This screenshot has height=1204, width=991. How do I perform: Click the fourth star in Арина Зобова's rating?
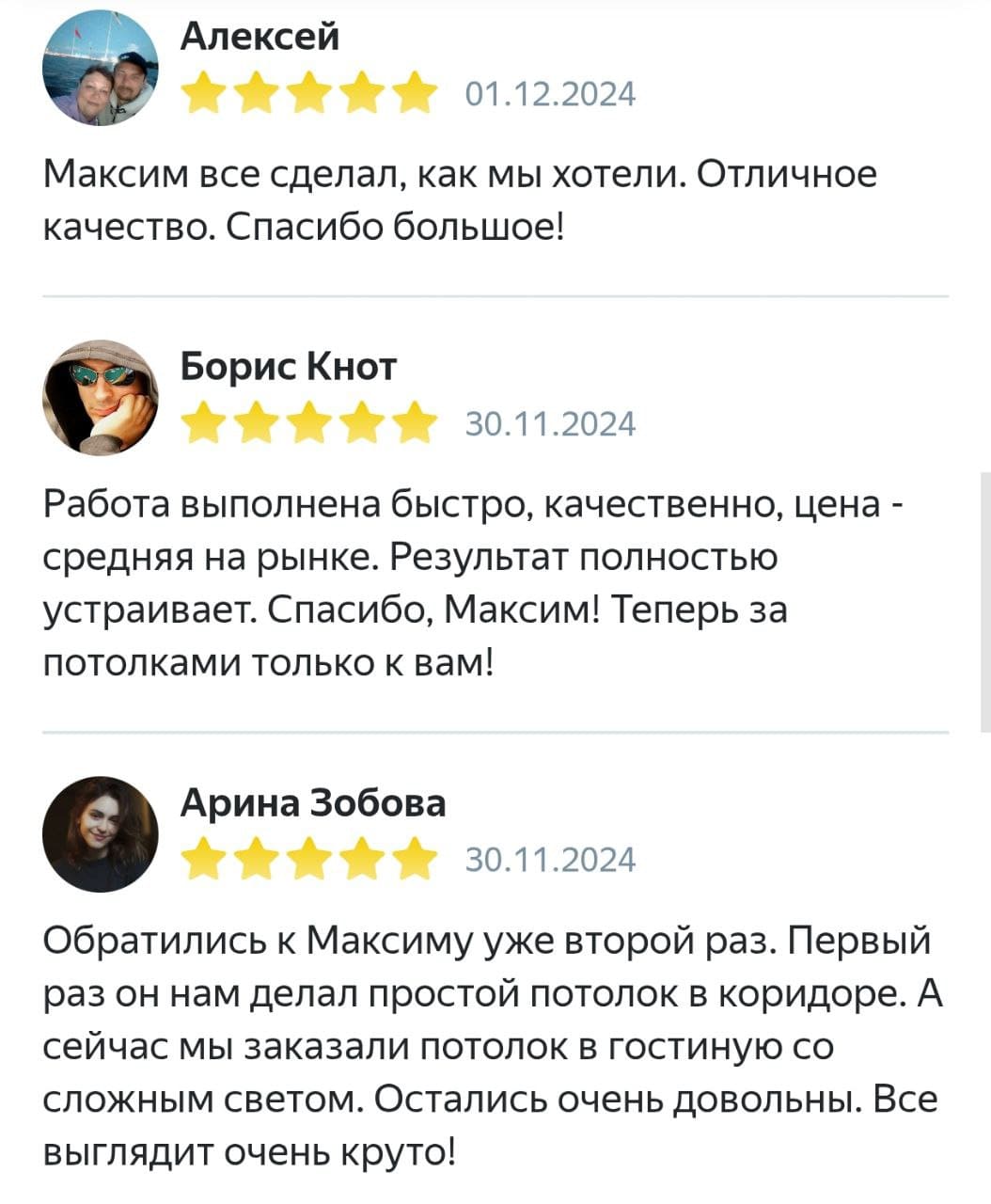(359, 860)
